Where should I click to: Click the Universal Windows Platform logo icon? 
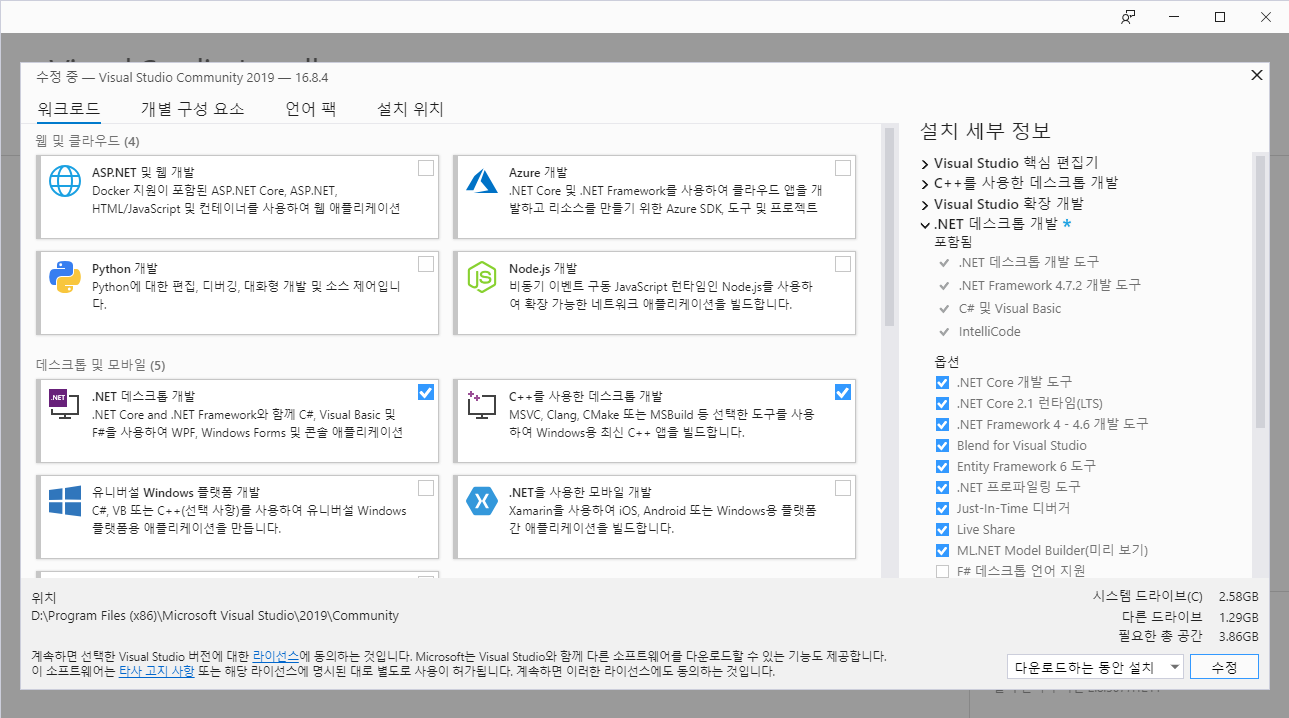point(65,501)
